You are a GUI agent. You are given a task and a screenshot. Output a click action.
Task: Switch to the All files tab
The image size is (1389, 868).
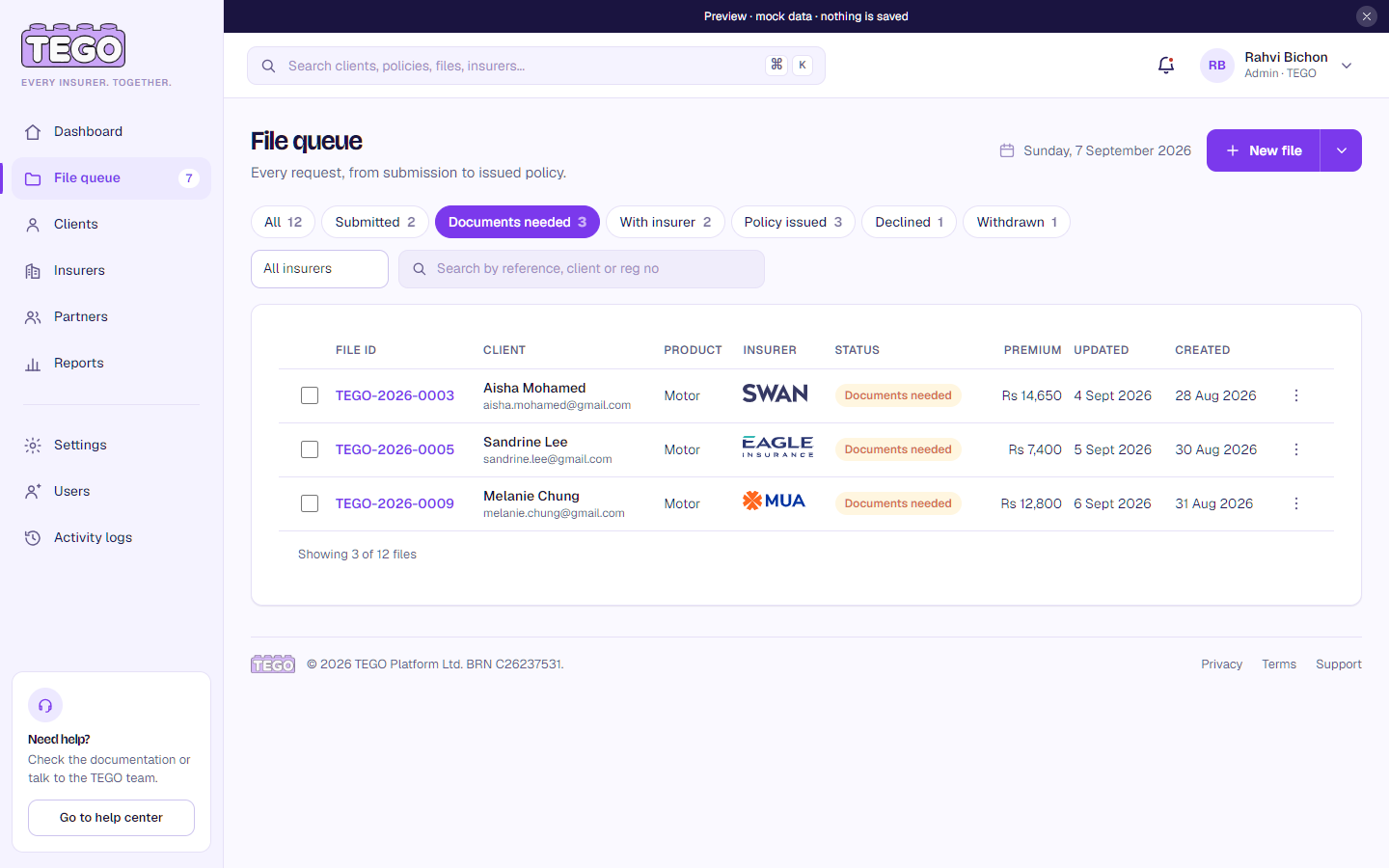point(283,222)
